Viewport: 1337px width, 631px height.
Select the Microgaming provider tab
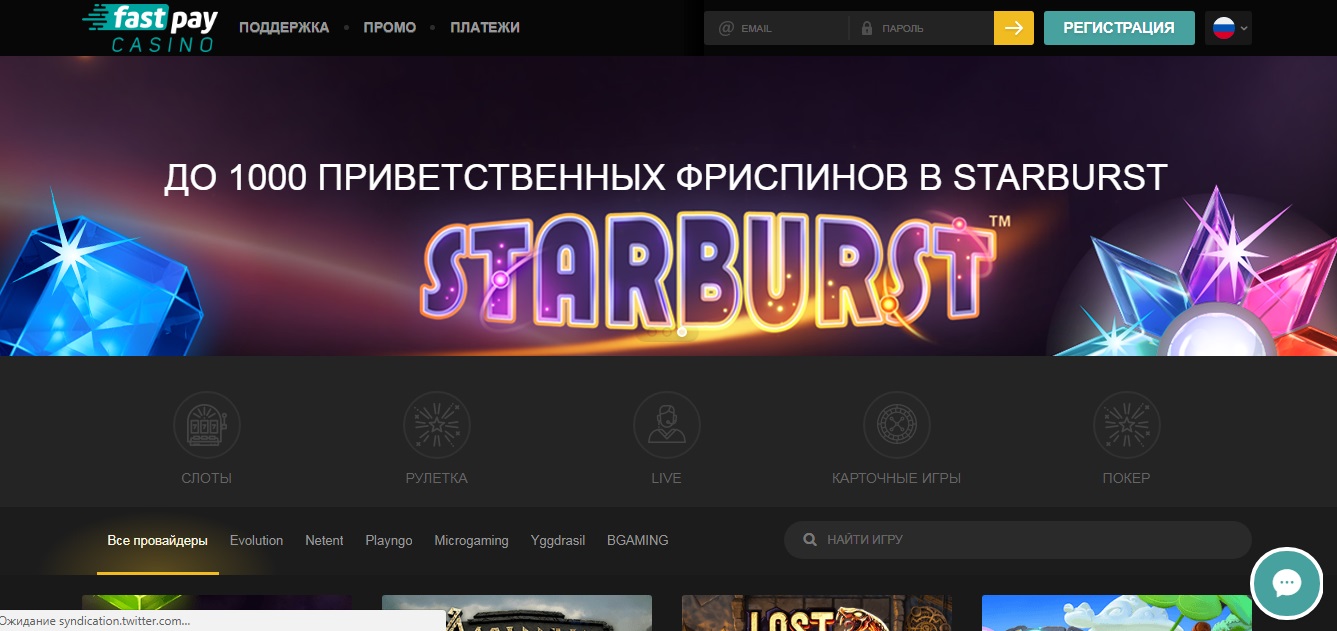(x=471, y=541)
